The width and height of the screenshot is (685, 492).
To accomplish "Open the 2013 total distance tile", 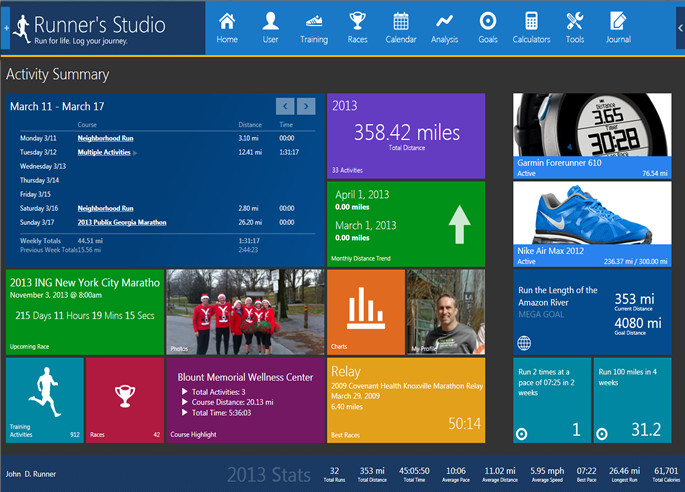I will coord(406,136).
